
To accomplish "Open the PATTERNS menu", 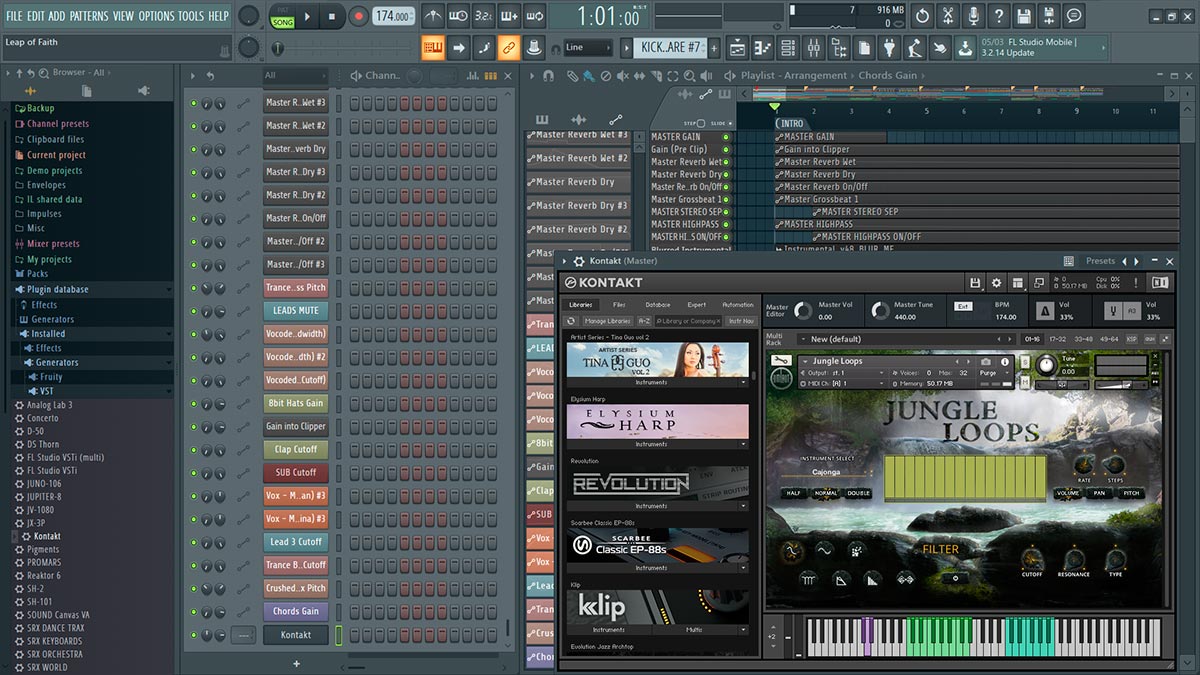I will pyautogui.click(x=89, y=16).
